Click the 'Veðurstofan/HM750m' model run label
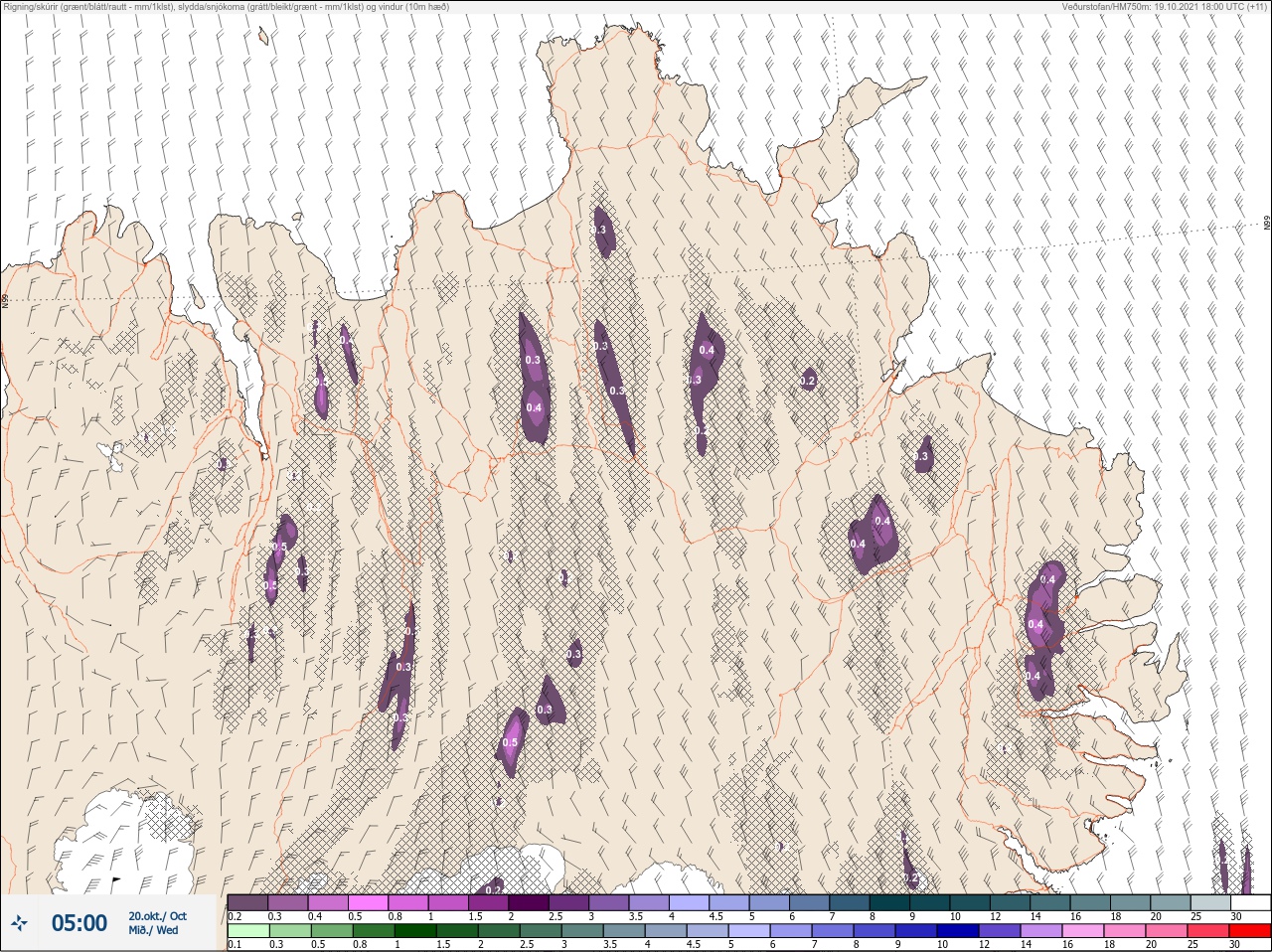Screen dimensions: 1272x952 coord(1165,7)
